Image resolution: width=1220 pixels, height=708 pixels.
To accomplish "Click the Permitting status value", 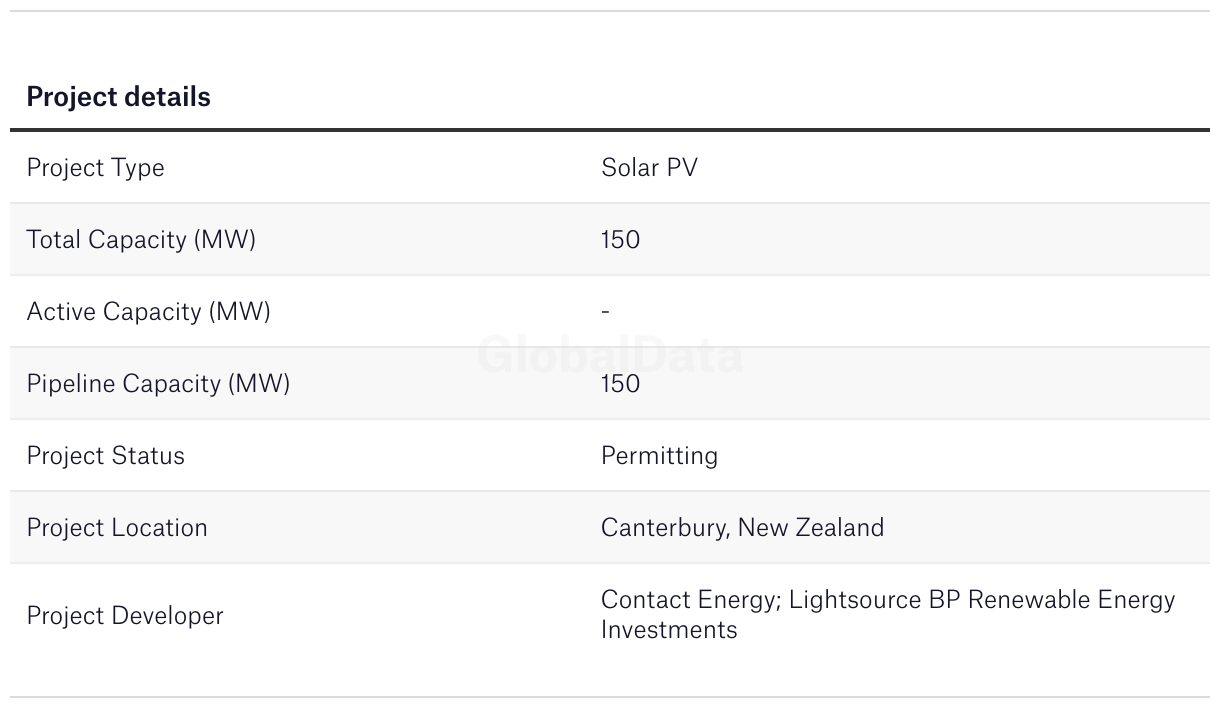I will (659, 456).
